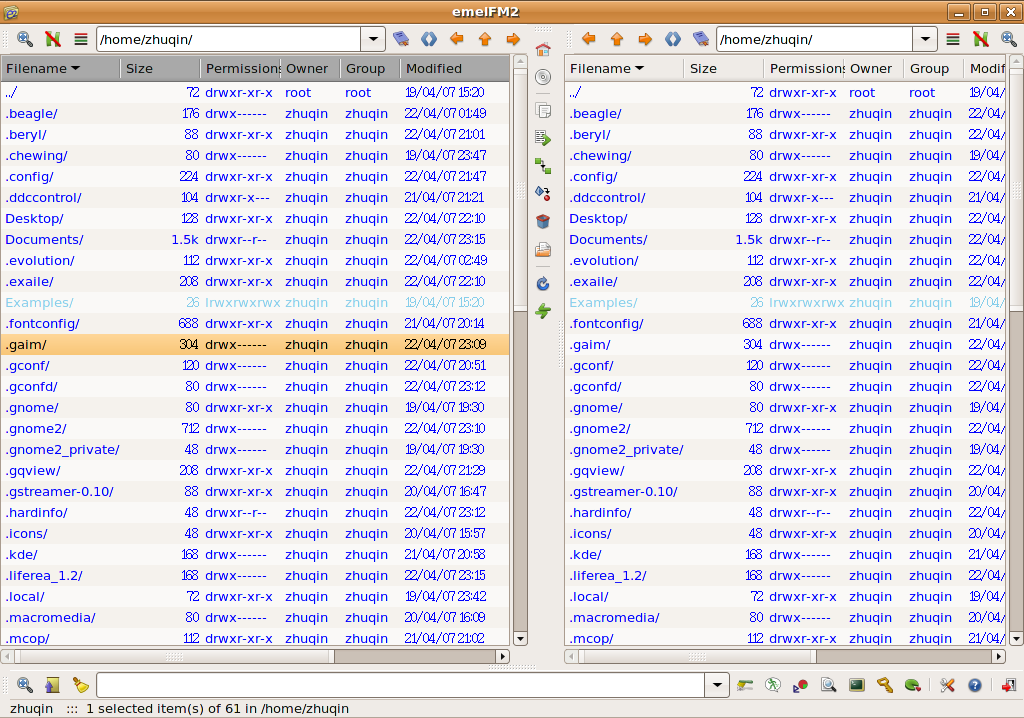
Task: Sort right pane by Size column
Action: click(x=724, y=69)
